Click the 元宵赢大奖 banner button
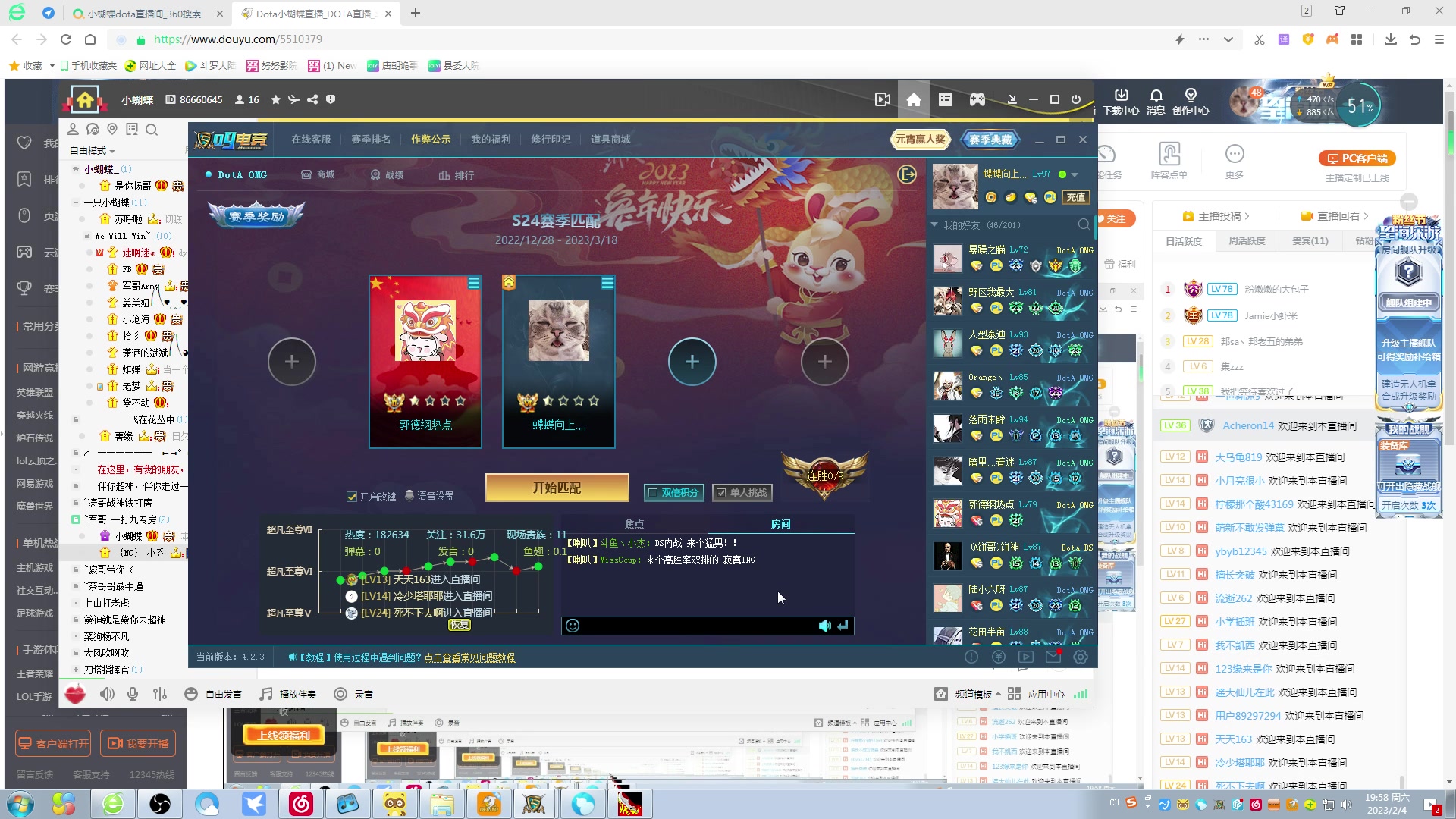The height and width of the screenshot is (819, 1456). click(x=920, y=139)
